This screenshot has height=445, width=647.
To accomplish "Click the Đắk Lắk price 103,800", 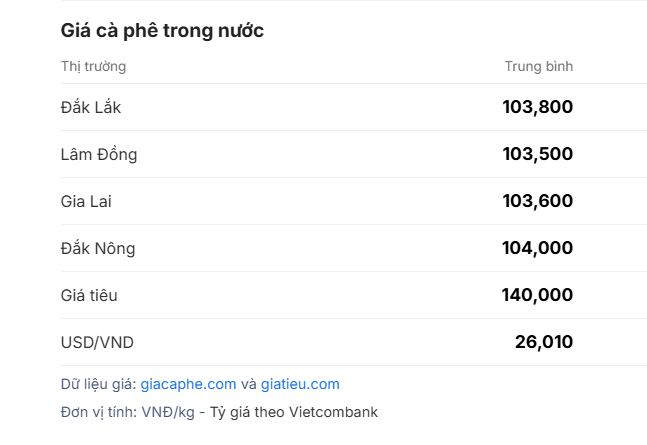I will point(537,107).
